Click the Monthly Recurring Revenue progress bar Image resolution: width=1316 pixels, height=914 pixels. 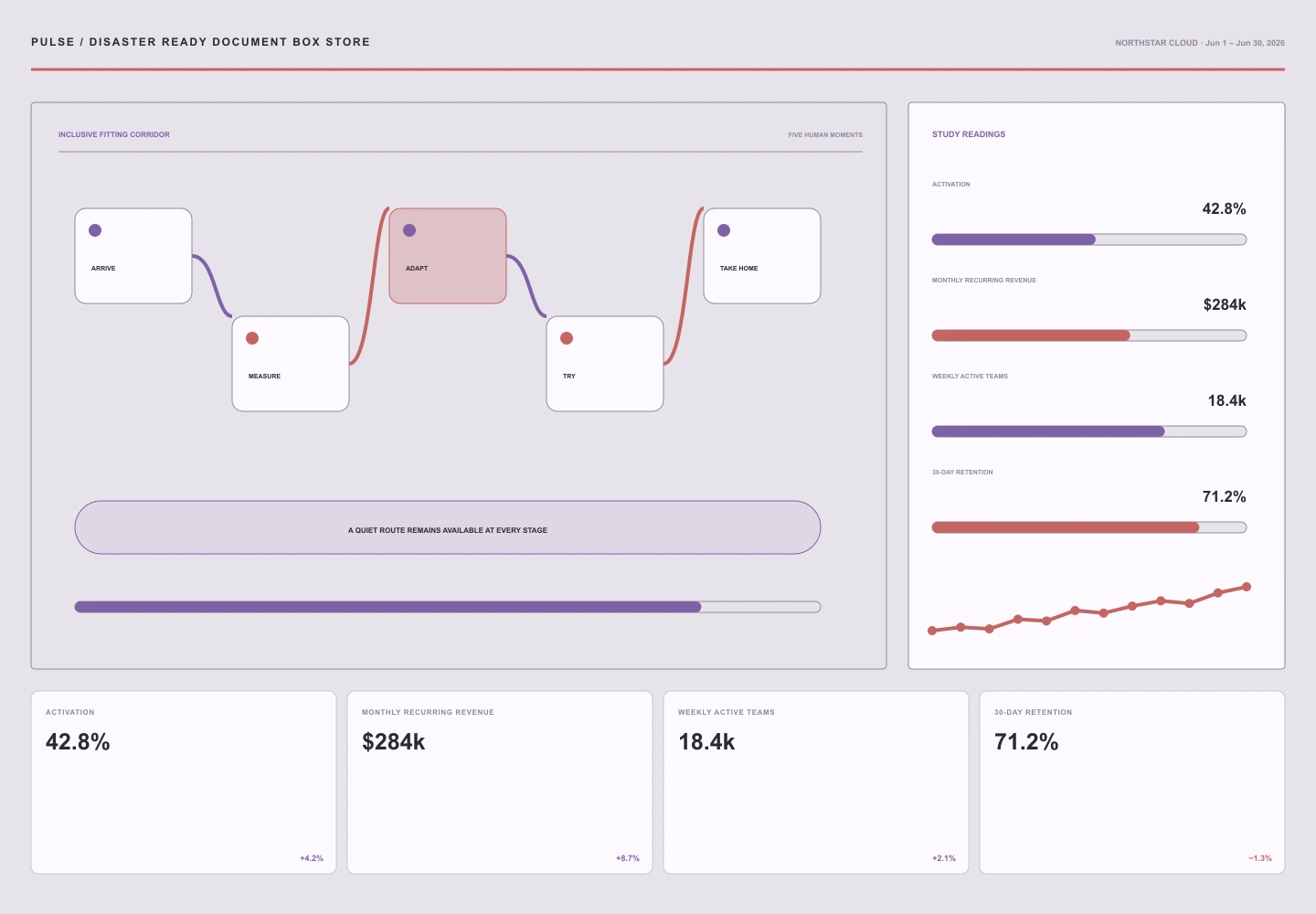pyautogui.click(x=1089, y=335)
